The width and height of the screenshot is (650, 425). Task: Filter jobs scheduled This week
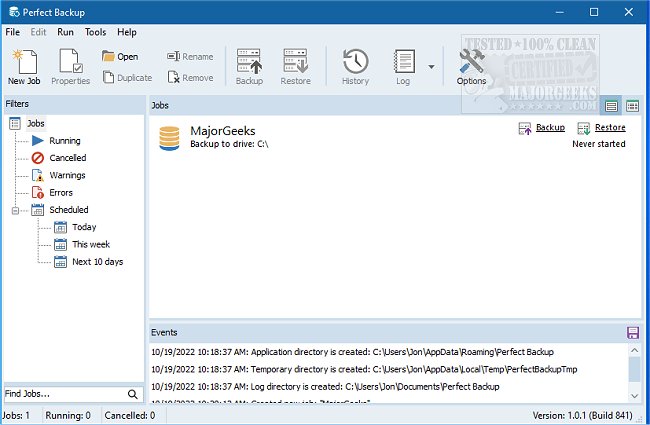tap(91, 245)
